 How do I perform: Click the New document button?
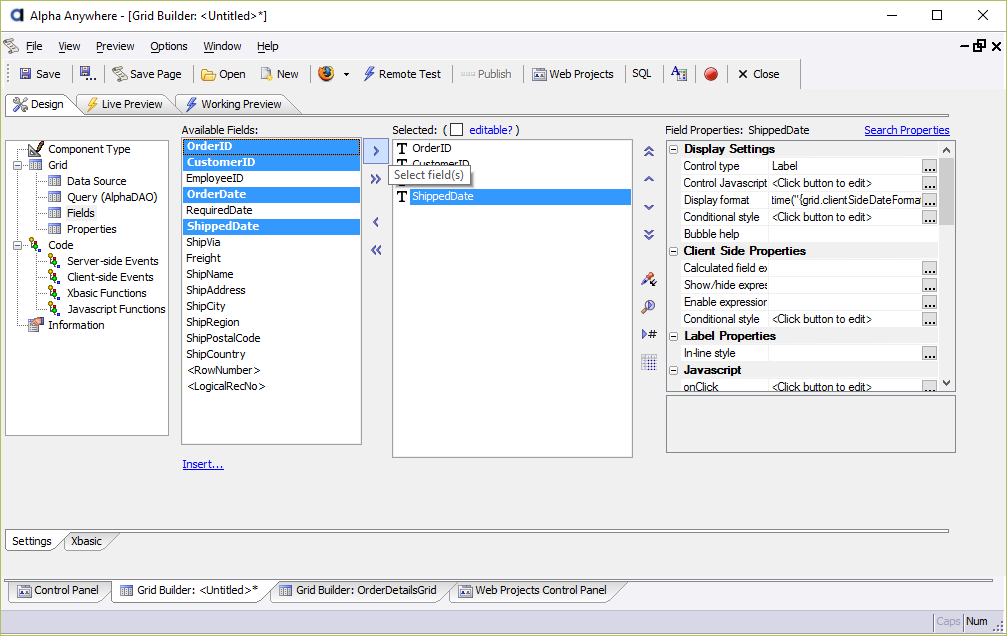point(279,74)
